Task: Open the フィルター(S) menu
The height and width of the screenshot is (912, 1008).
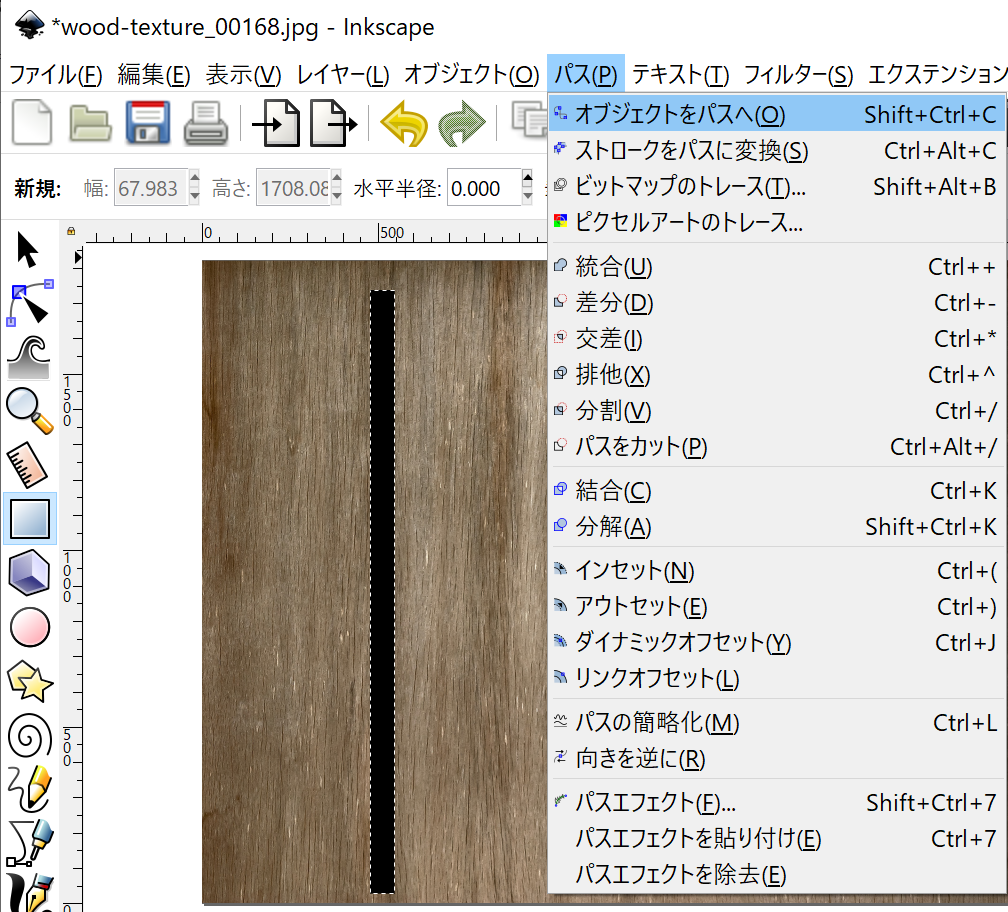Action: tap(798, 75)
